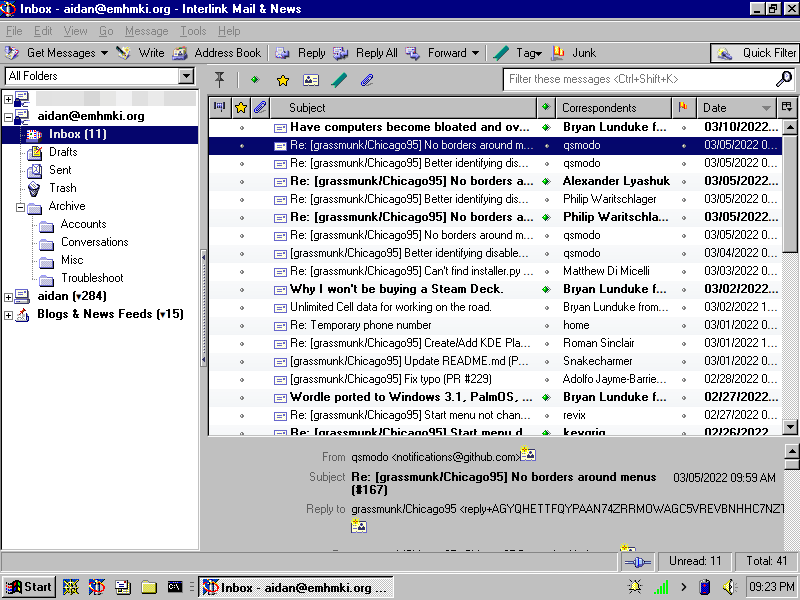800x600 pixels.
Task: Open the Tools menu
Action: pos(193,31)
